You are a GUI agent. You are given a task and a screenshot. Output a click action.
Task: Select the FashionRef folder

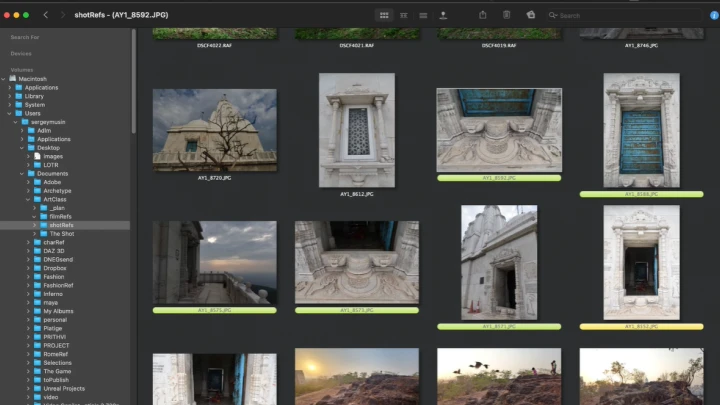[58, 285]
